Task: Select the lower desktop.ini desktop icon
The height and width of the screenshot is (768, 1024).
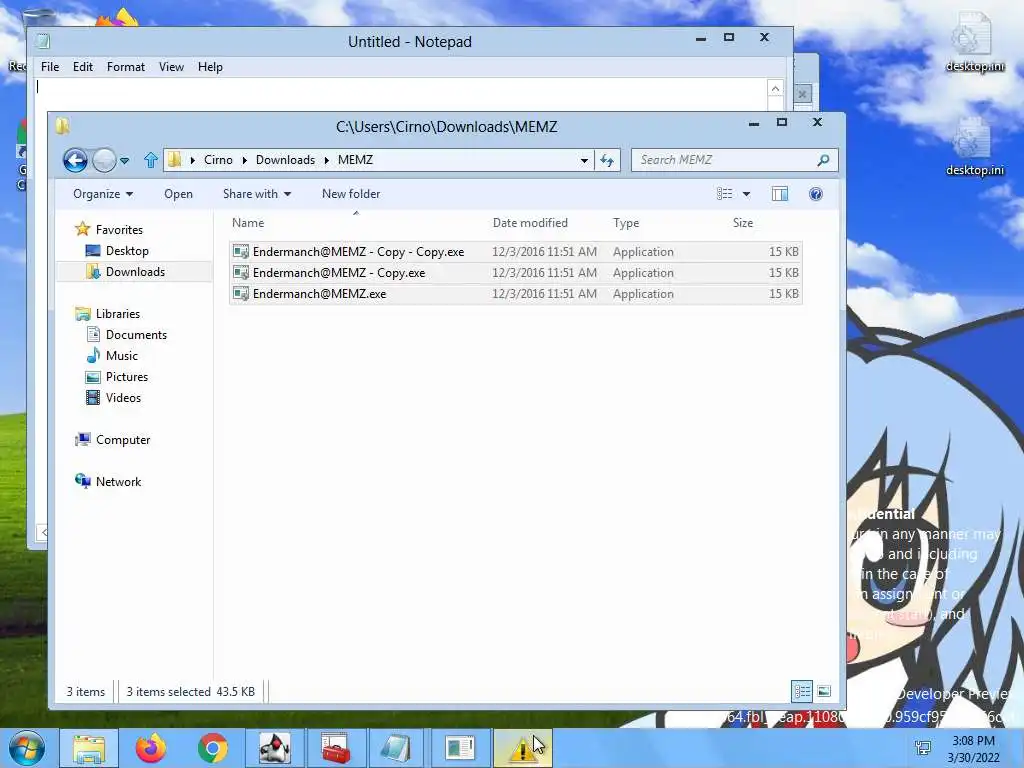Action: (x=974, y=148)
